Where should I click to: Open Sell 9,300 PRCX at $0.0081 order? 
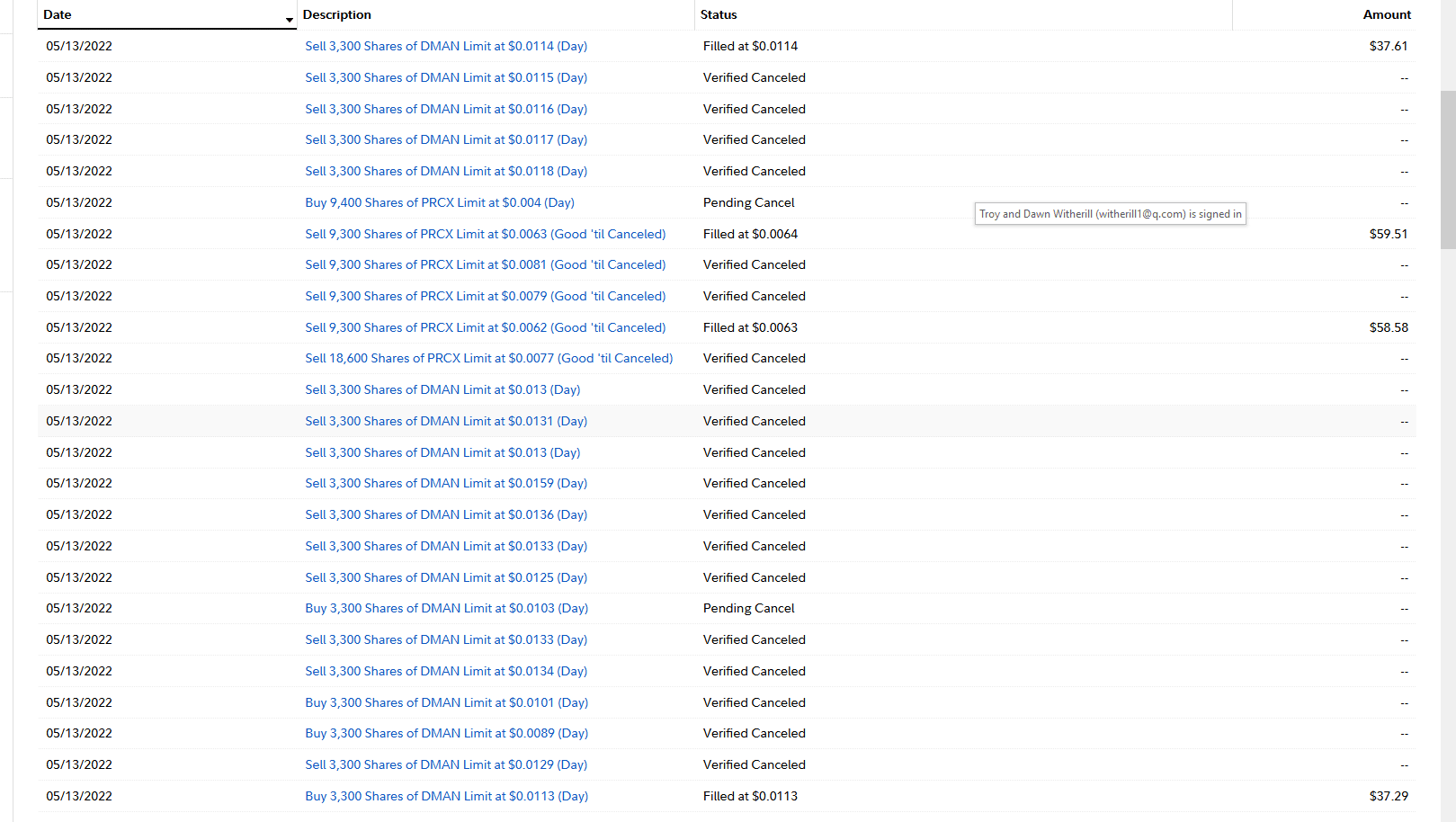click(x=485, y=264)
